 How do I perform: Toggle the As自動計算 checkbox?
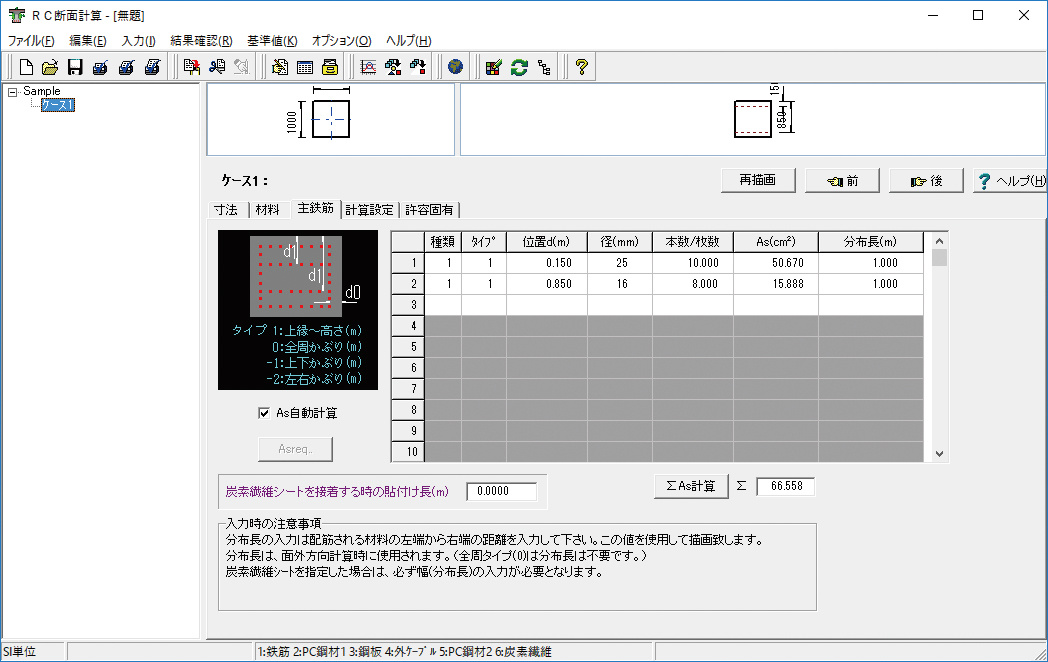[x=264, y=412]
